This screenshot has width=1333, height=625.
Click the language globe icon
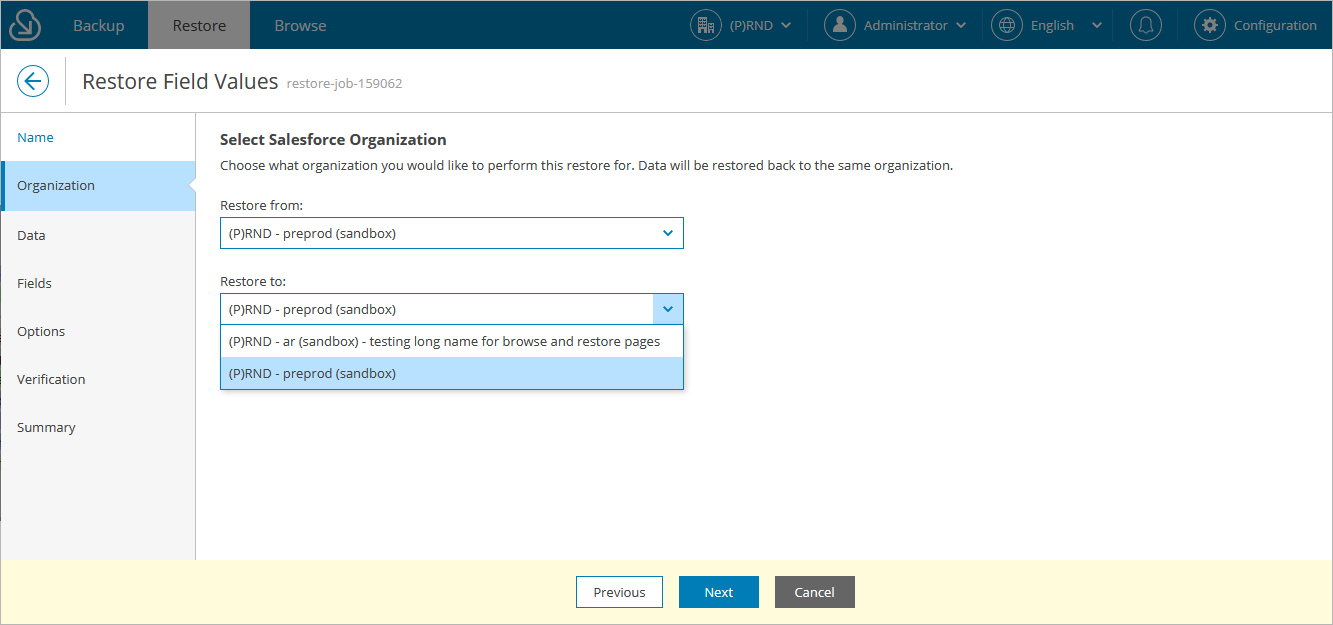(1007, 25)
